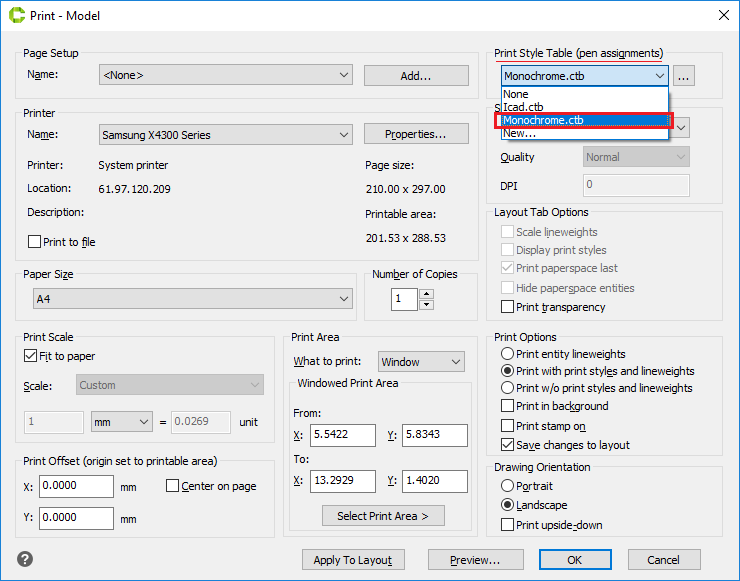This screenshot has width=740, height=581.
Task: Open Paper Size A4 dropdown
Action: (193, 299)
